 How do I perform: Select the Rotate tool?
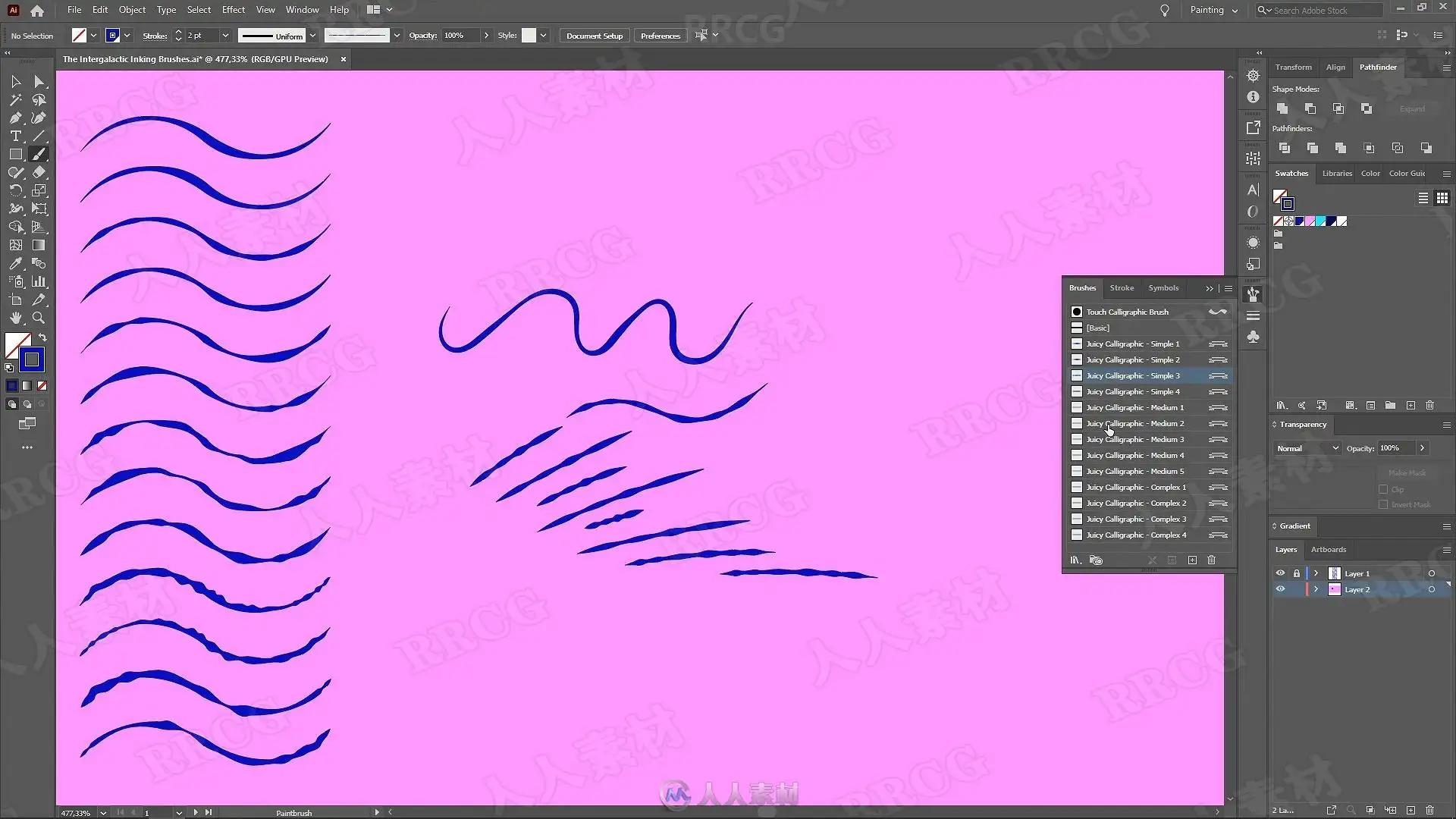pos(16,190)
